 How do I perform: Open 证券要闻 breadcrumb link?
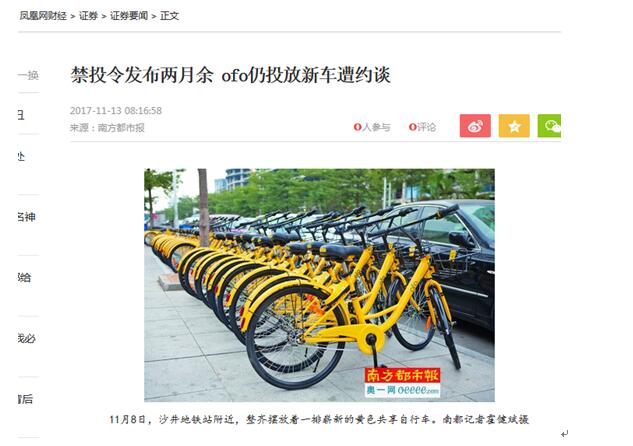129,16
